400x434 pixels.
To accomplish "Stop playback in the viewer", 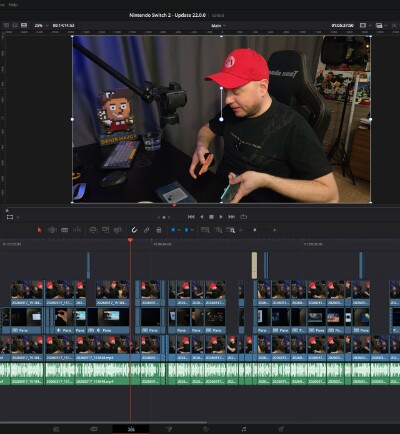I will (211, 217).
